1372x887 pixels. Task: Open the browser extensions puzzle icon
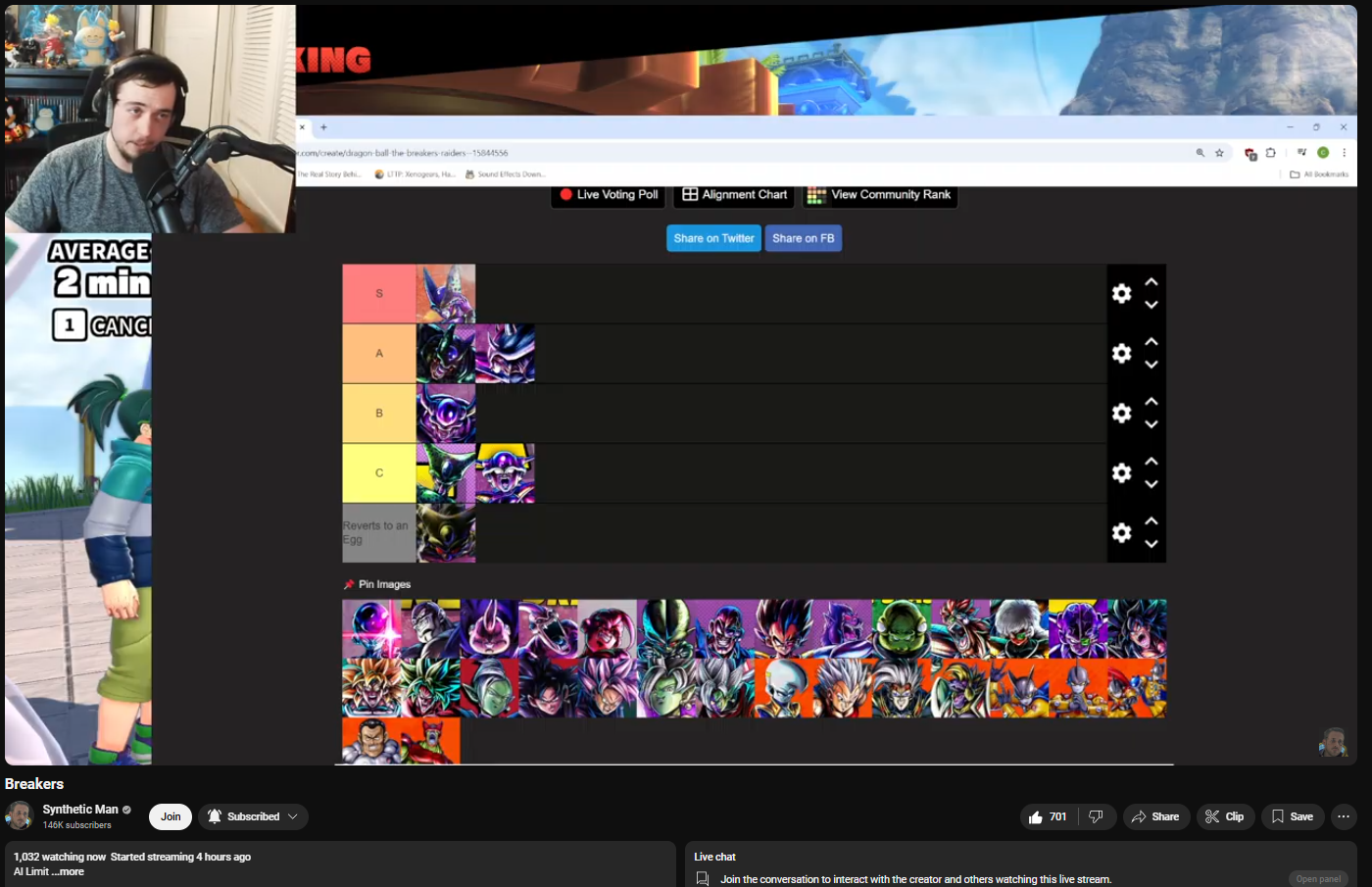pos(1271,153)
